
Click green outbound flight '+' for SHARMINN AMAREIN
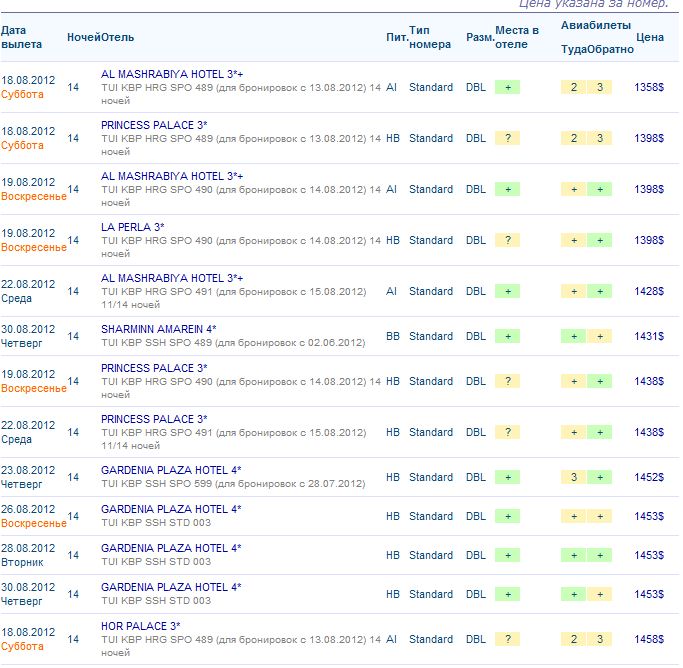[x=573, y=336]
